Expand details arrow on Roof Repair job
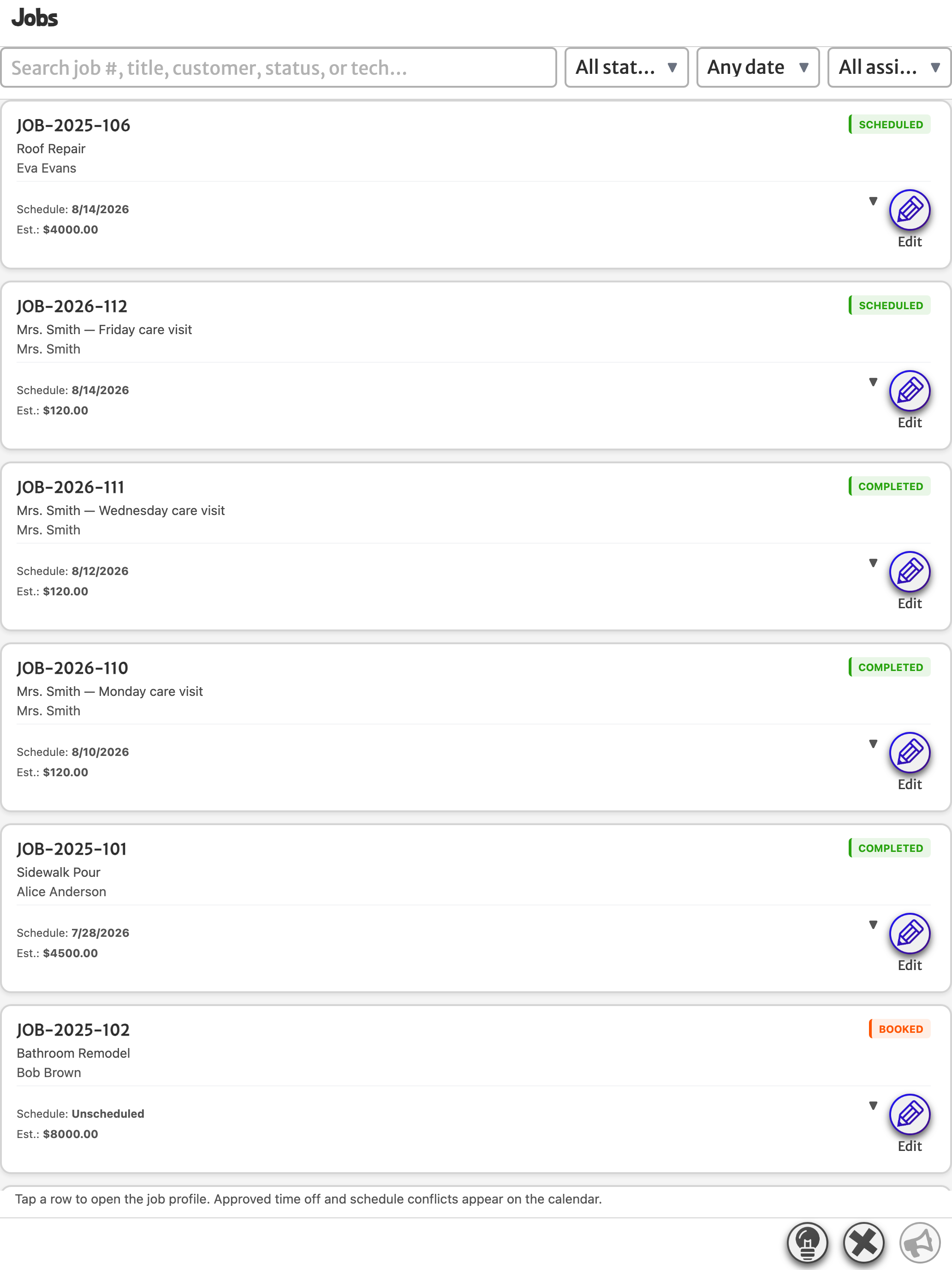The image size is (952, 1270). [x=874, y=201]
